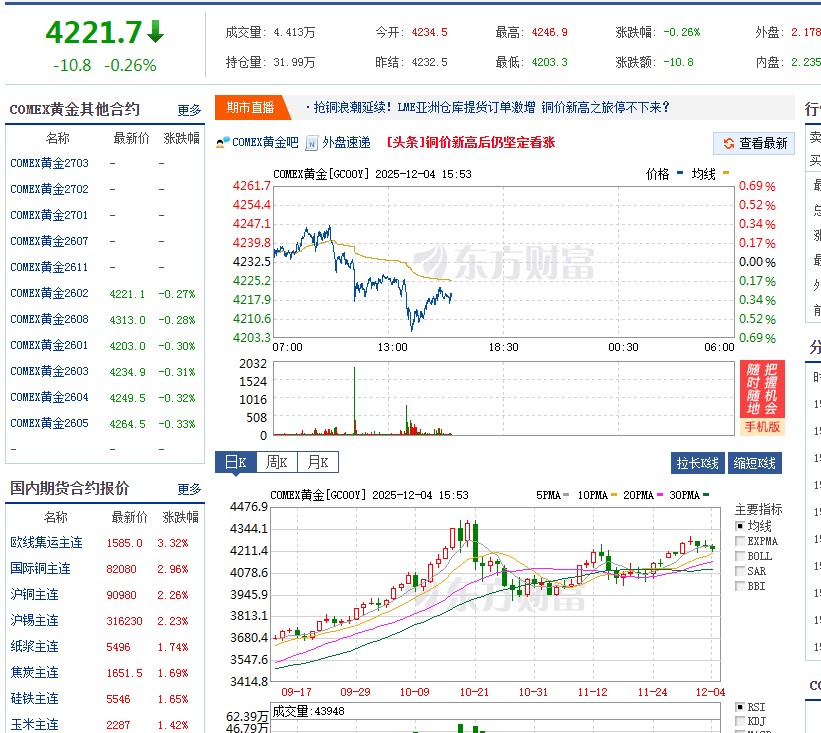Switch to the 月K tab
The image size is (821, 733).
pyautogui.click(x=316, y=462)
